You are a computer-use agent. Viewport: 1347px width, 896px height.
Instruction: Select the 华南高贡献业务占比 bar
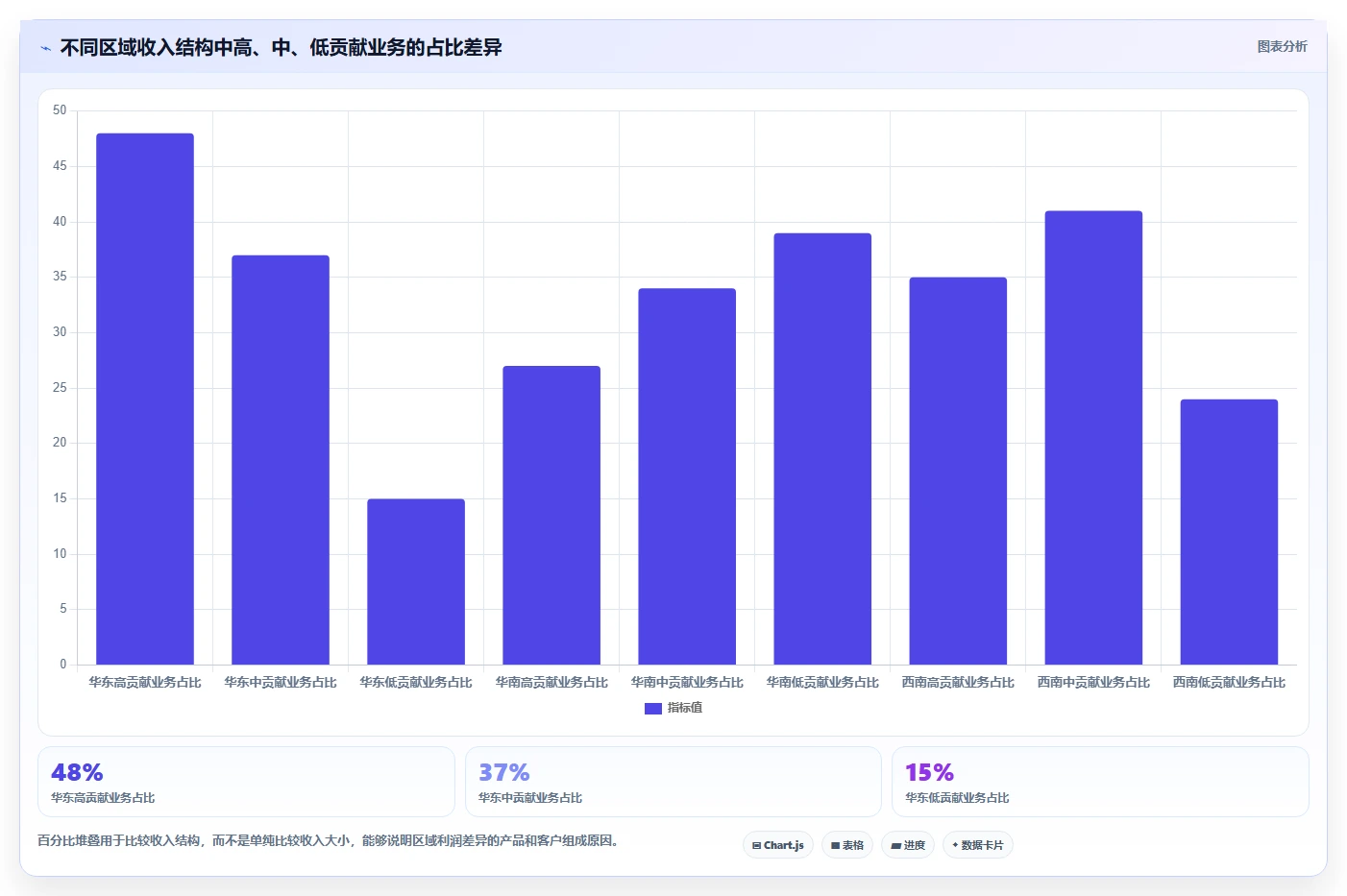point(551,515)
